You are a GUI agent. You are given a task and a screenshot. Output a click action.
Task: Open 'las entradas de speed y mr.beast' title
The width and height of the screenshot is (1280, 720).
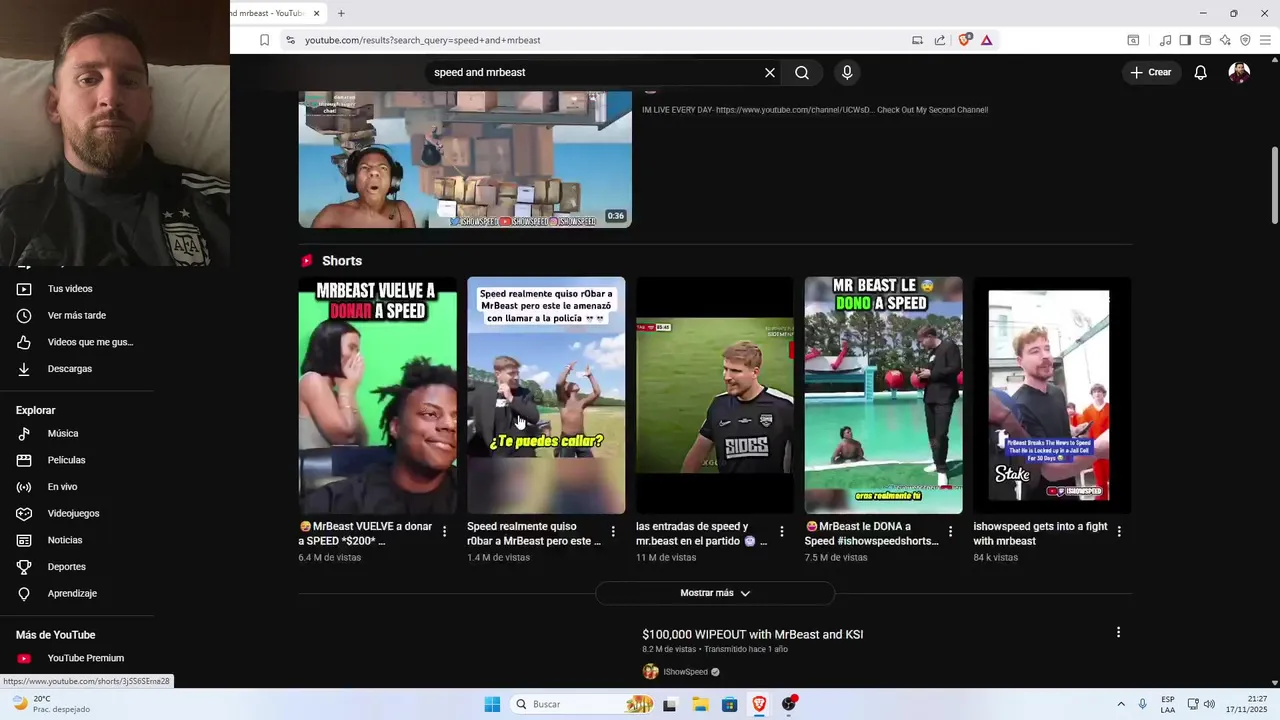(x=702, y=534)
